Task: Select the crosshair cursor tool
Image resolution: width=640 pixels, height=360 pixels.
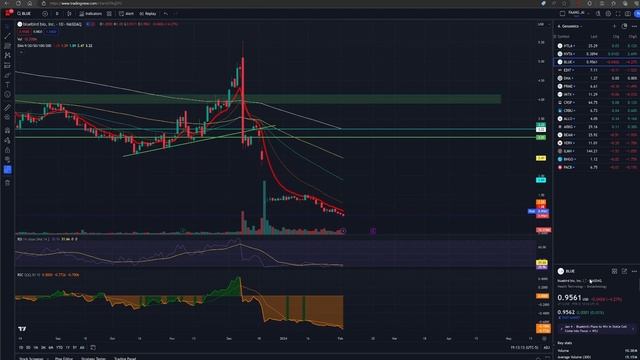Action: click(x=7, y=26)
